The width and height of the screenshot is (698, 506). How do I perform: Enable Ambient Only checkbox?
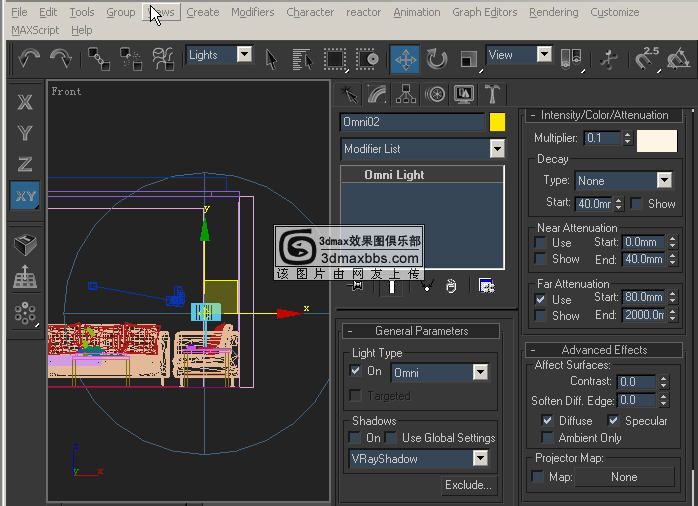(547, 437)
